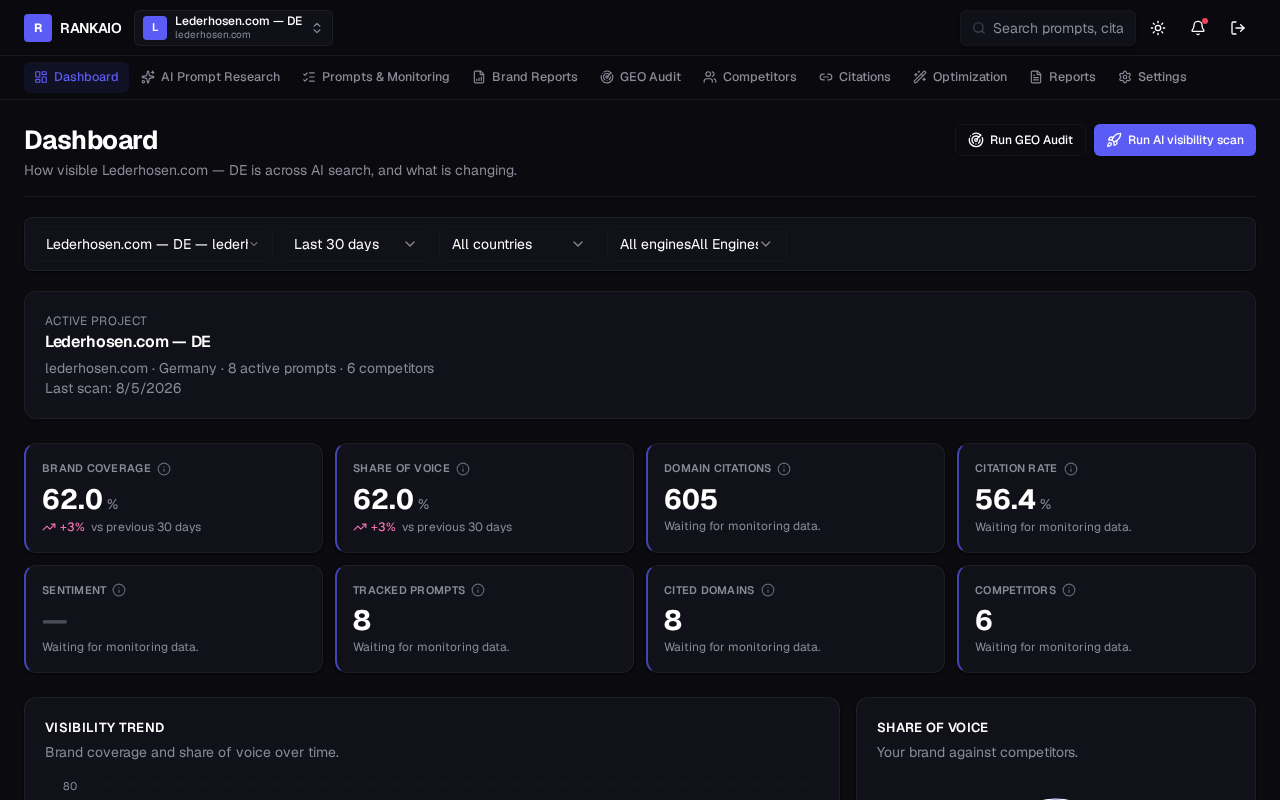Click the Competitors card value 6
Screen dimensions: 1280x800
tap(984, 620)
